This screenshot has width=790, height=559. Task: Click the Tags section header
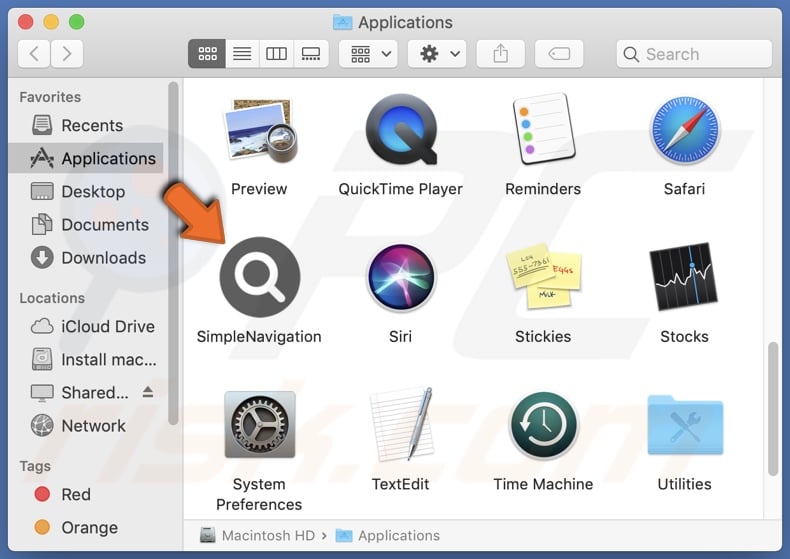coord(35,466)
